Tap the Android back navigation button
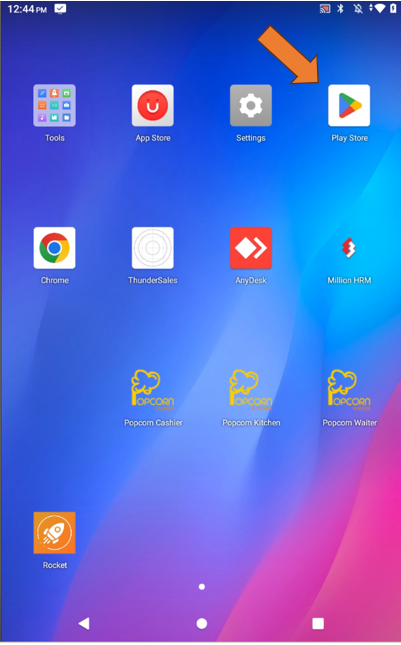This screenshot has width=401, height=645. coord(84,623)
